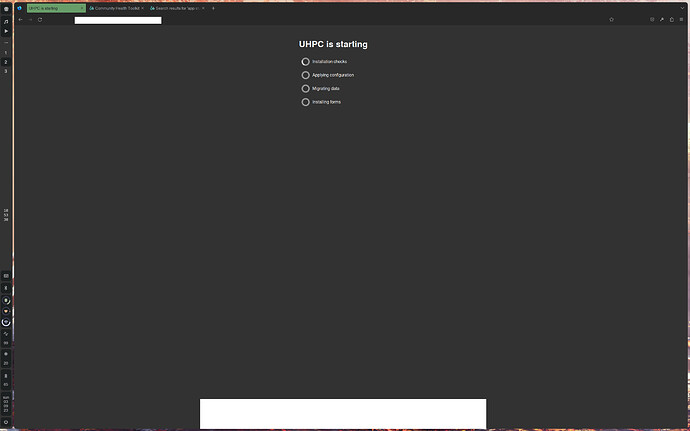
Task: Reload the current page
Action: click(x=40, y=19)
